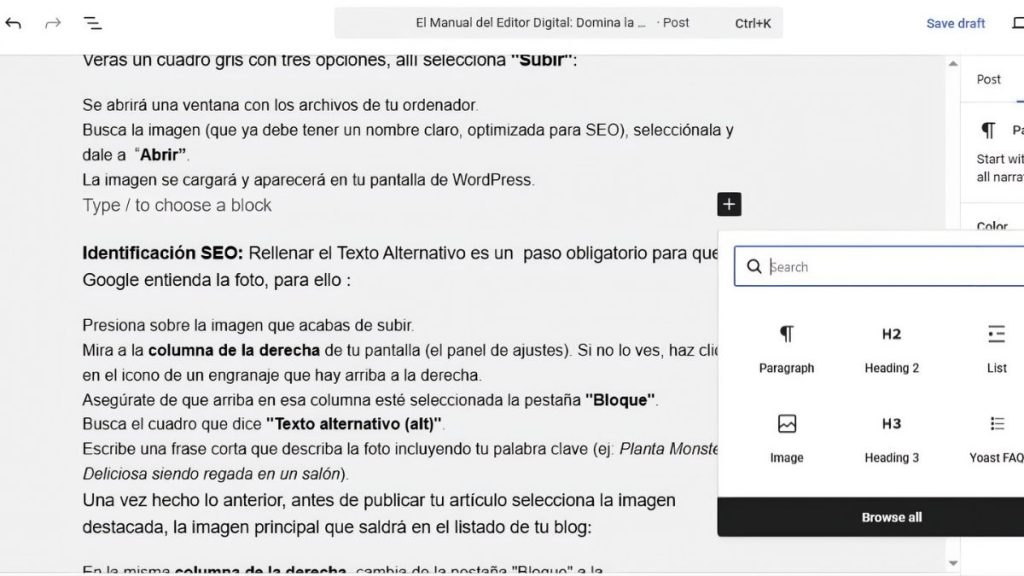Click the black plus add-block button
The image size is (1024, 576).
click(x=729, y=204)
